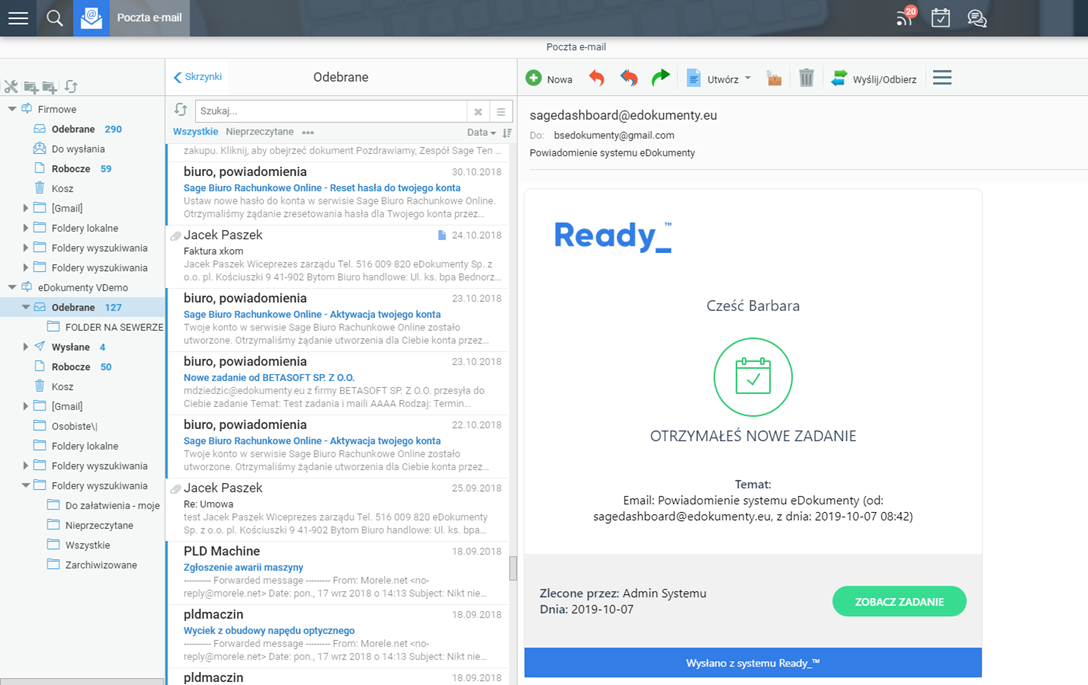Open the Data sort dropdown
1088x685 pixels.
(x=482, y=133)
